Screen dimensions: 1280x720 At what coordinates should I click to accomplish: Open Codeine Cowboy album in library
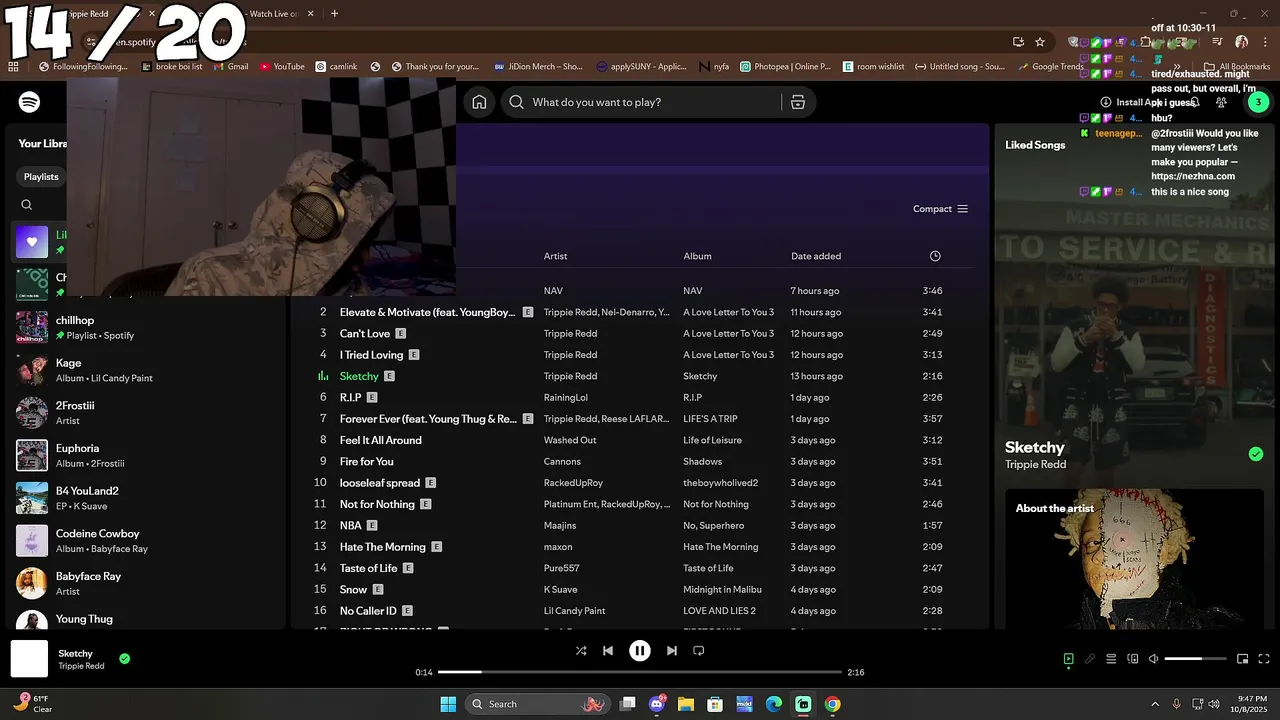[x=145, y=541]
